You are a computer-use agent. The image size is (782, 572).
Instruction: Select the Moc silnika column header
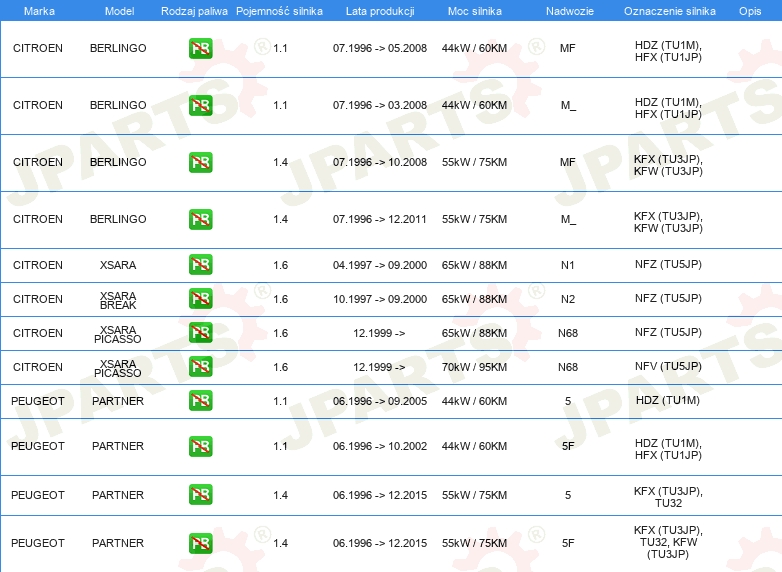pos(474,10)
